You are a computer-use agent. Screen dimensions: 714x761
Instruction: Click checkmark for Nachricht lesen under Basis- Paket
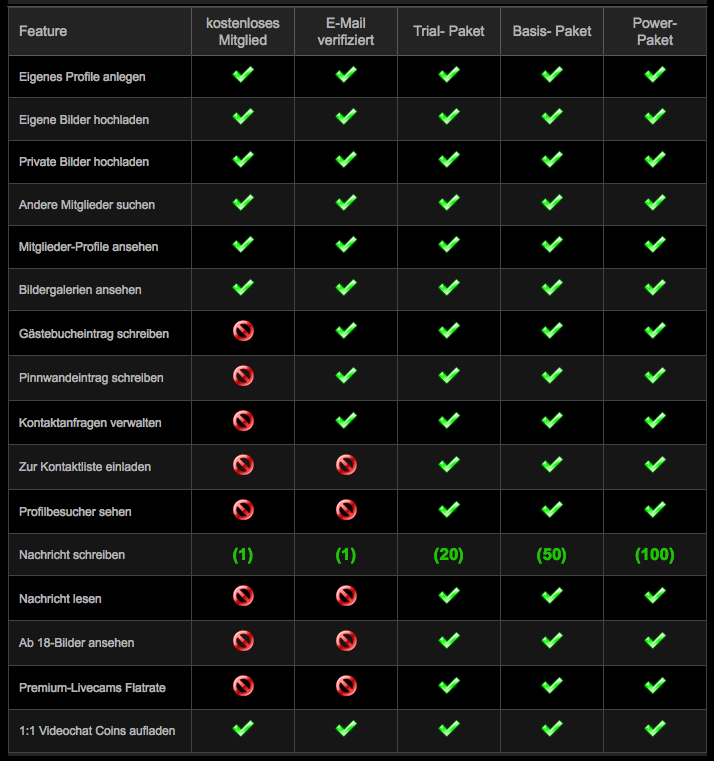(x=552, y=596)
